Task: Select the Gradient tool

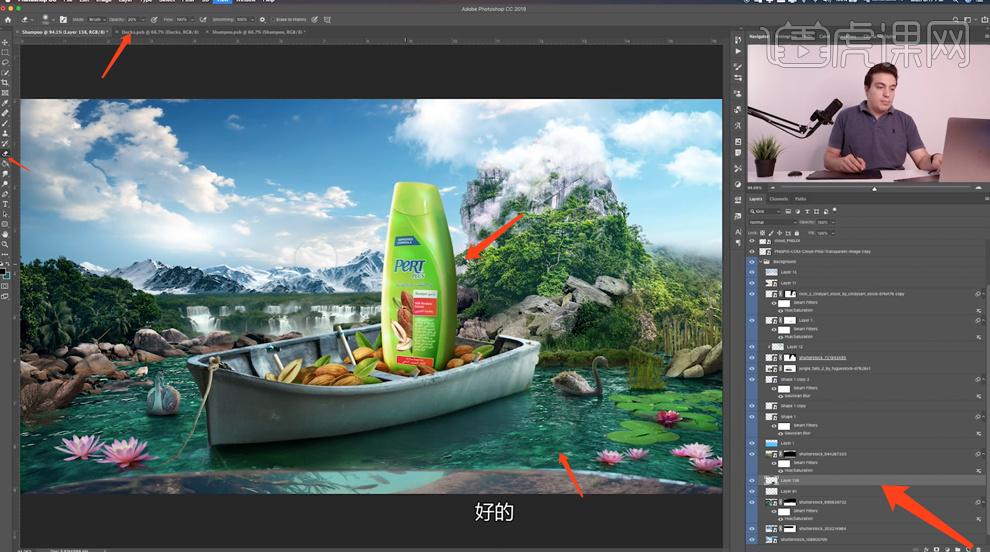Action: pyautogui.click(x=5, y=163)
